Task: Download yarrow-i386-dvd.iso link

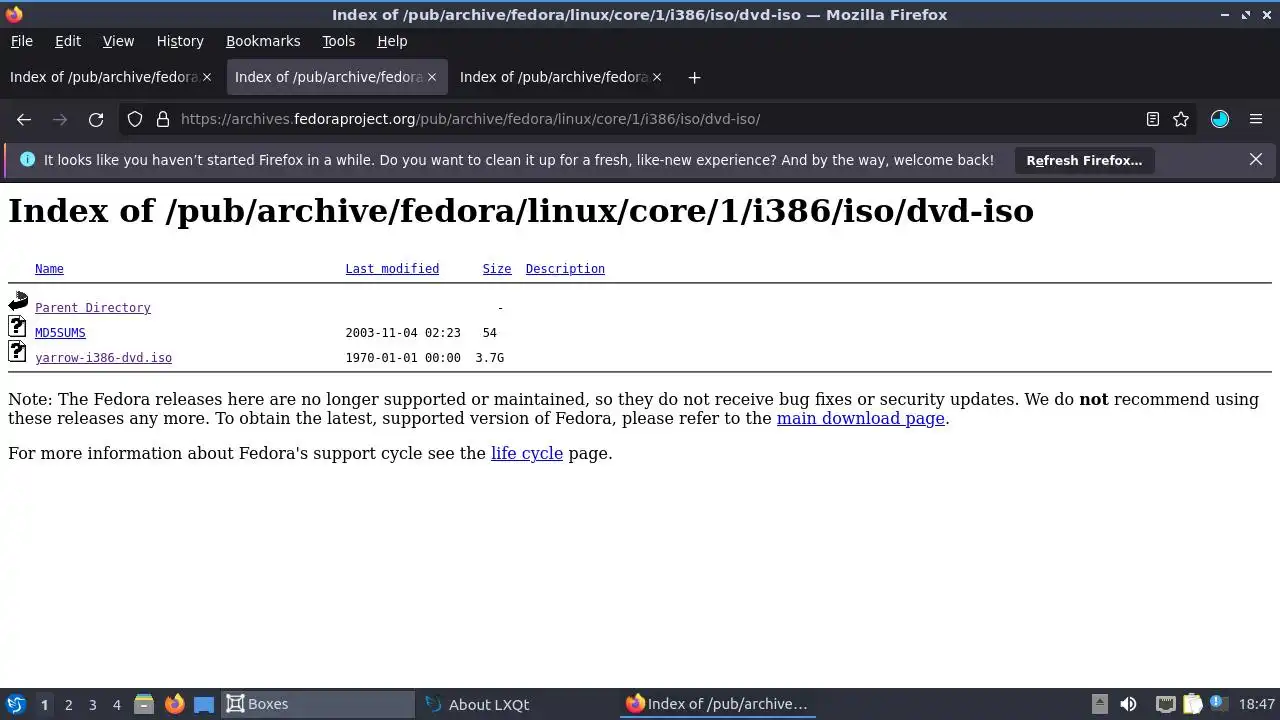Action: click(103, 358)
